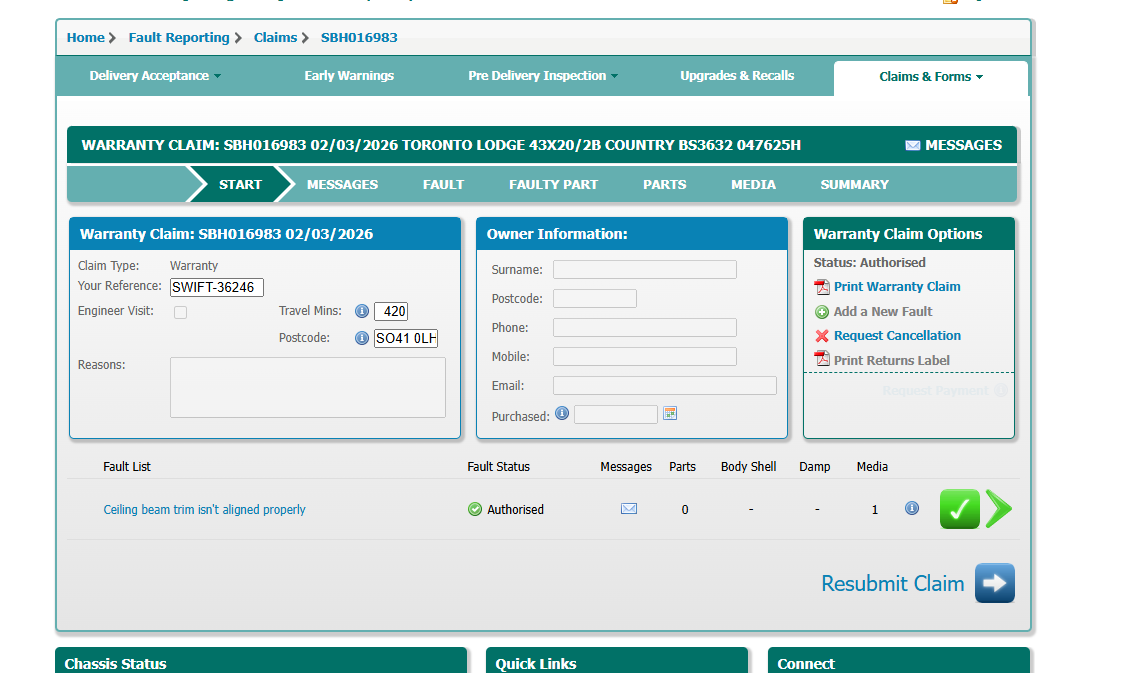Click the claim Postcode field SO41 0LH

(406, 338)
